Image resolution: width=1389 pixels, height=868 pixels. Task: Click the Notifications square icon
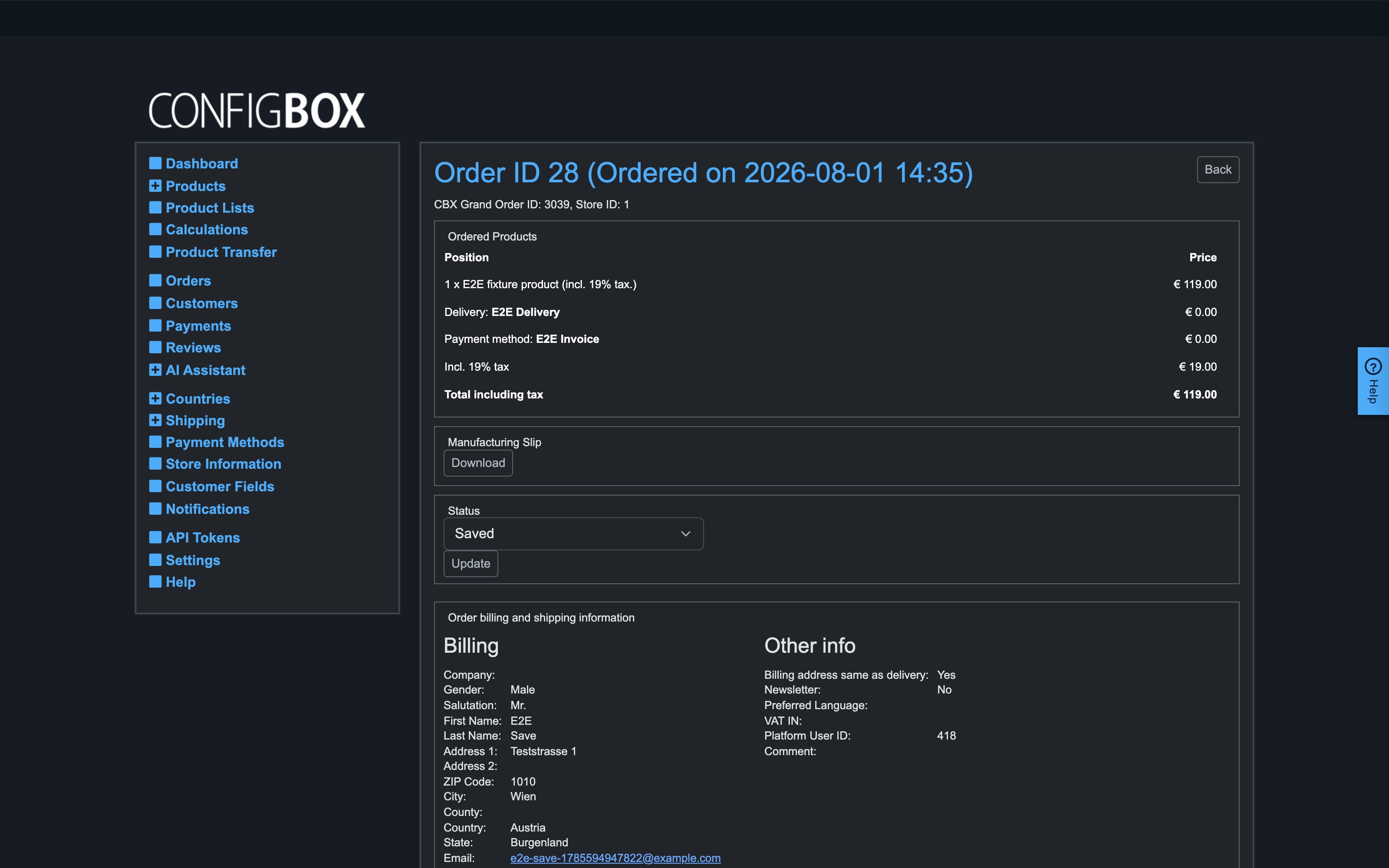(155, 509)
